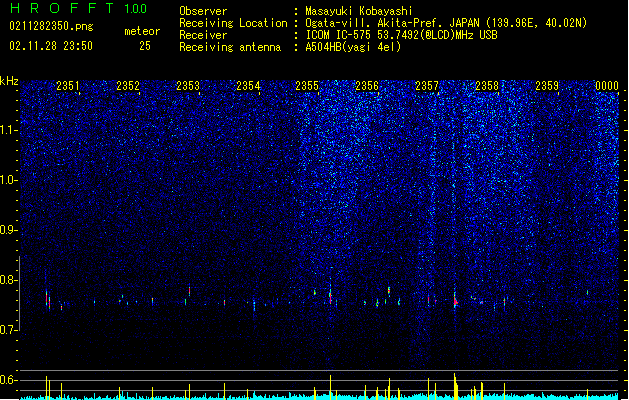Click the Receiving antenna label

click(x=230, y=47)
